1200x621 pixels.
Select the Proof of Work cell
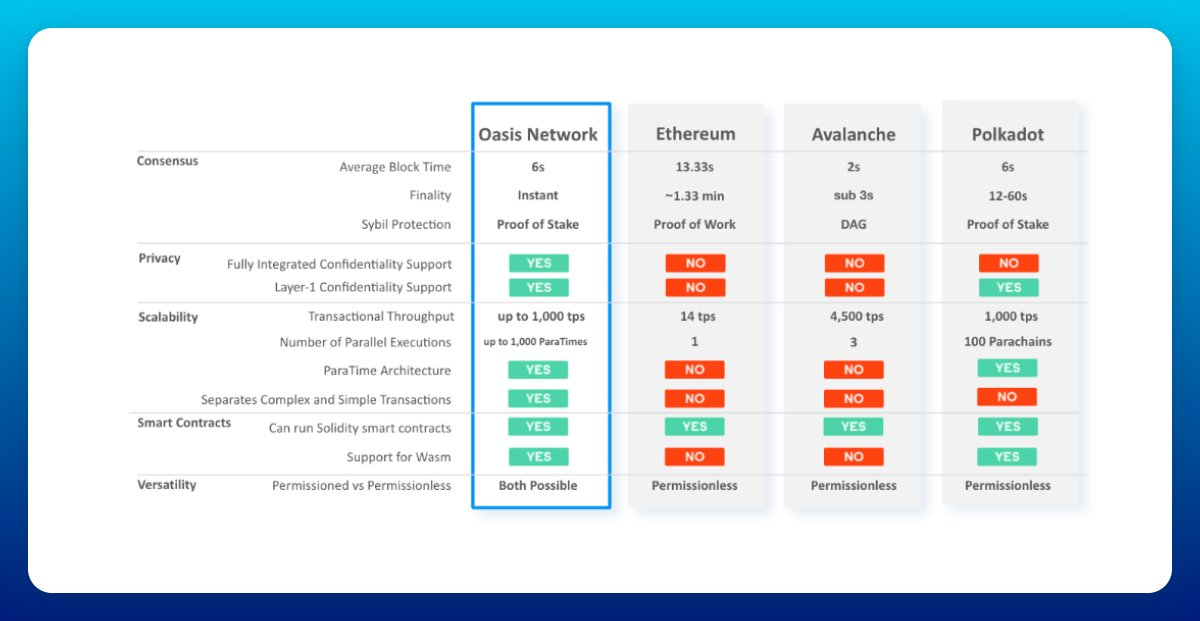(695, 224)
